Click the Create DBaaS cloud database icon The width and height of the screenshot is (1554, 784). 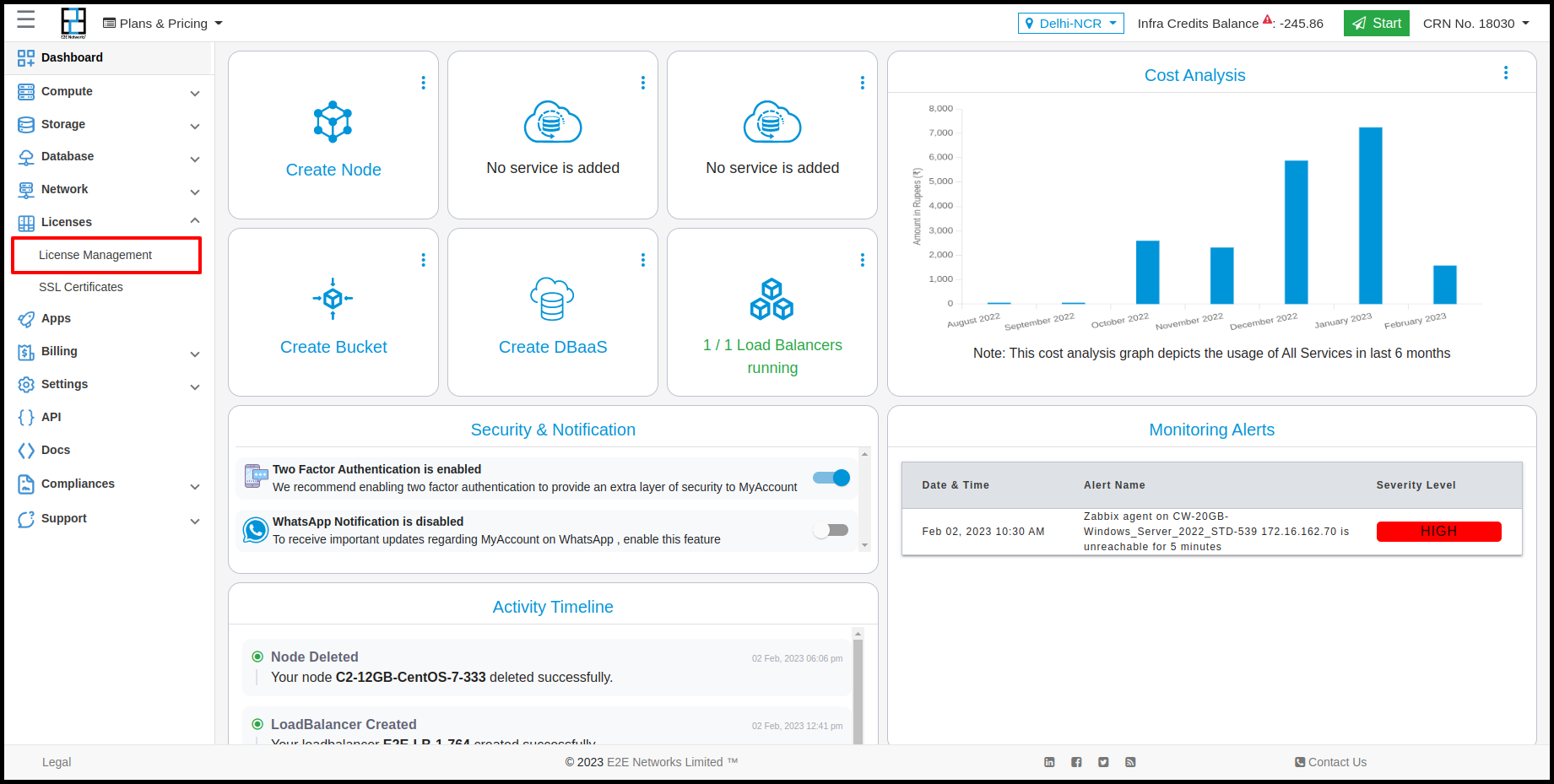[x=552, y=299]
